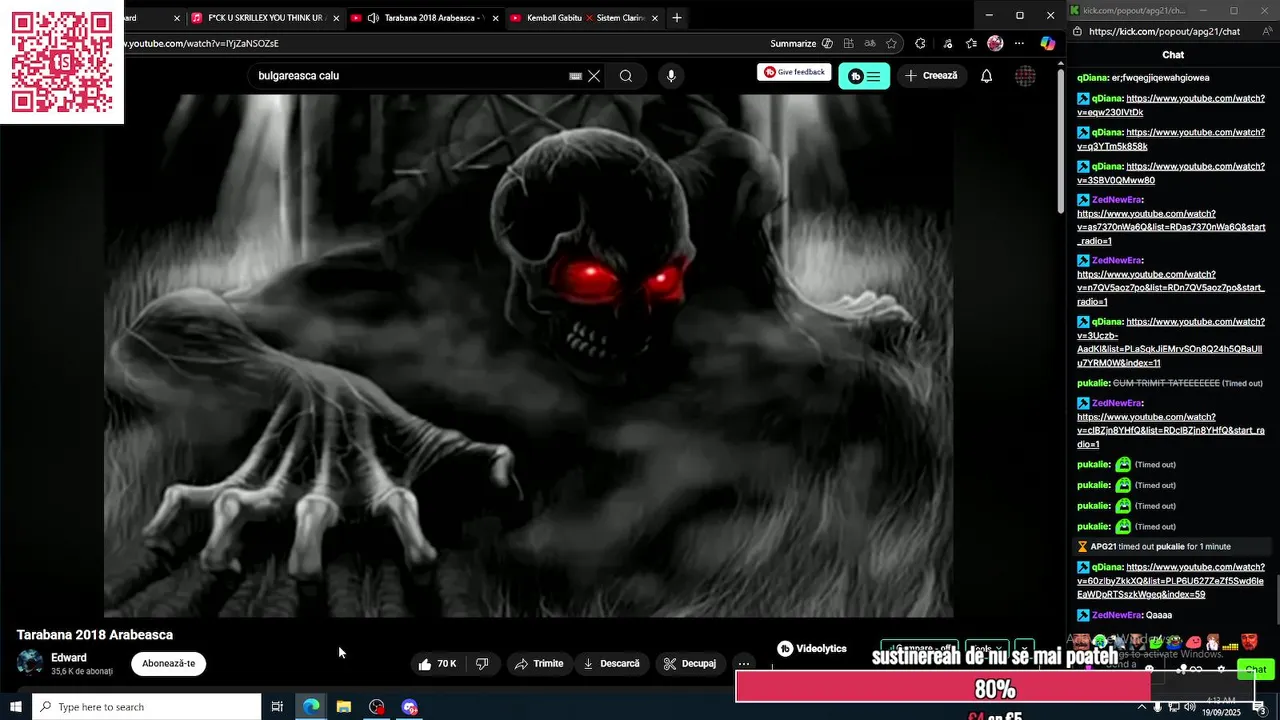
Task: Open Edge settings and more menu
Action: point(1019,44)
